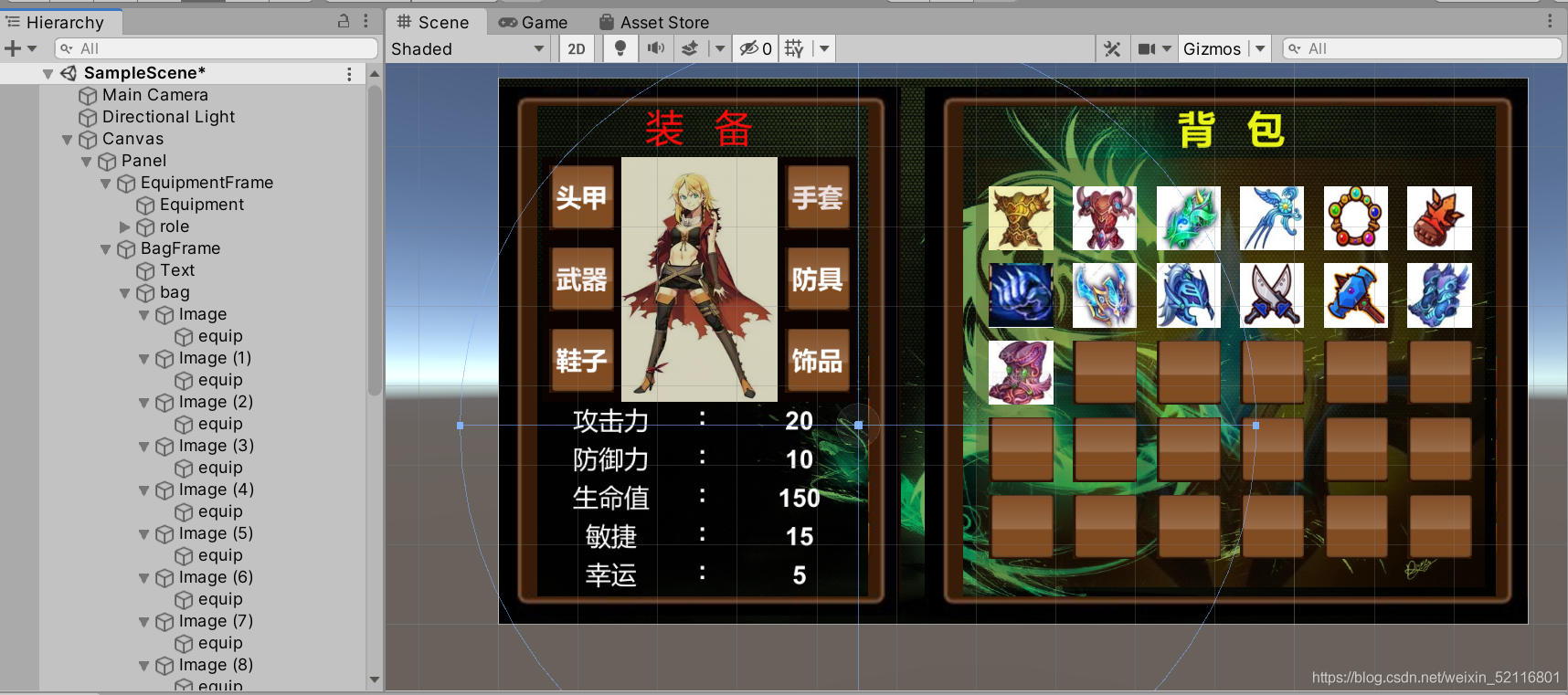Open component tools settings icon
The width and height of the screenshot is (1568, 695).
click(x=1112, y=48)
